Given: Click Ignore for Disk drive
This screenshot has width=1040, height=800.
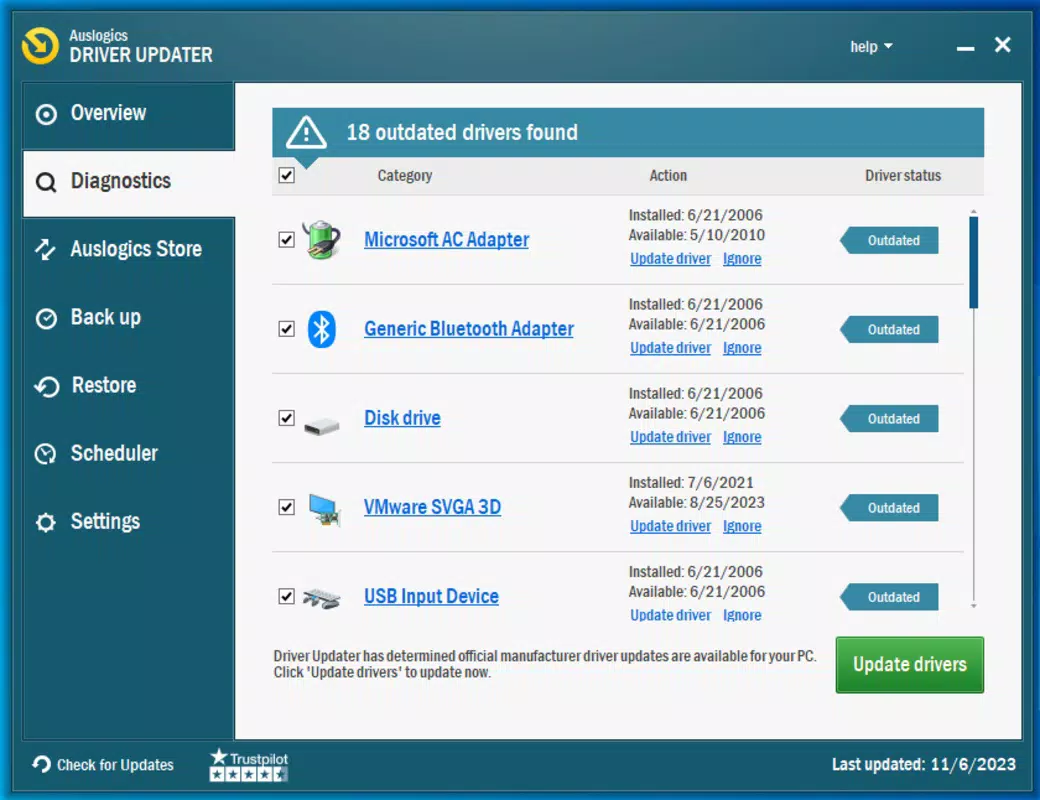Looking at the screenshot, I should pyautogui.click(x=742, y=437).
